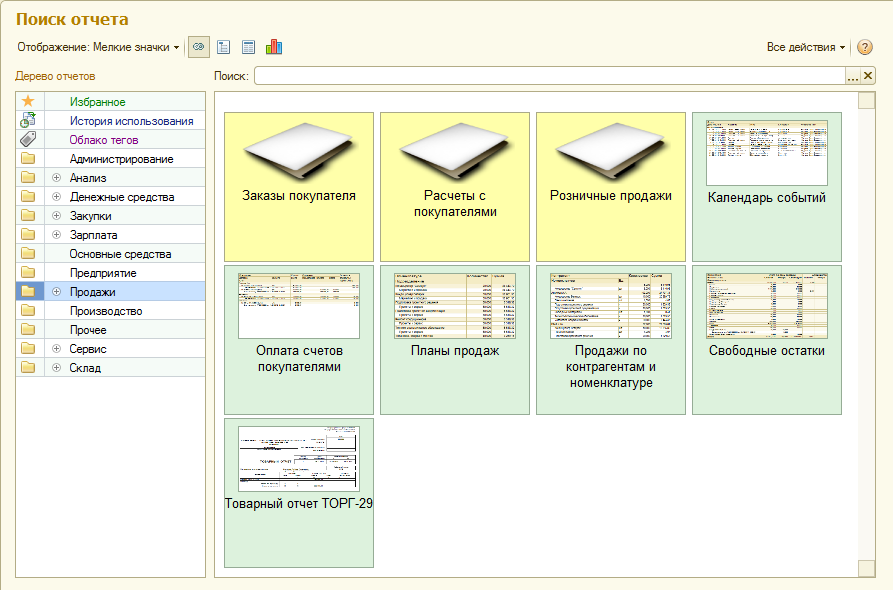
Task: Click the table list icon in toolbar
Action: 249,47
